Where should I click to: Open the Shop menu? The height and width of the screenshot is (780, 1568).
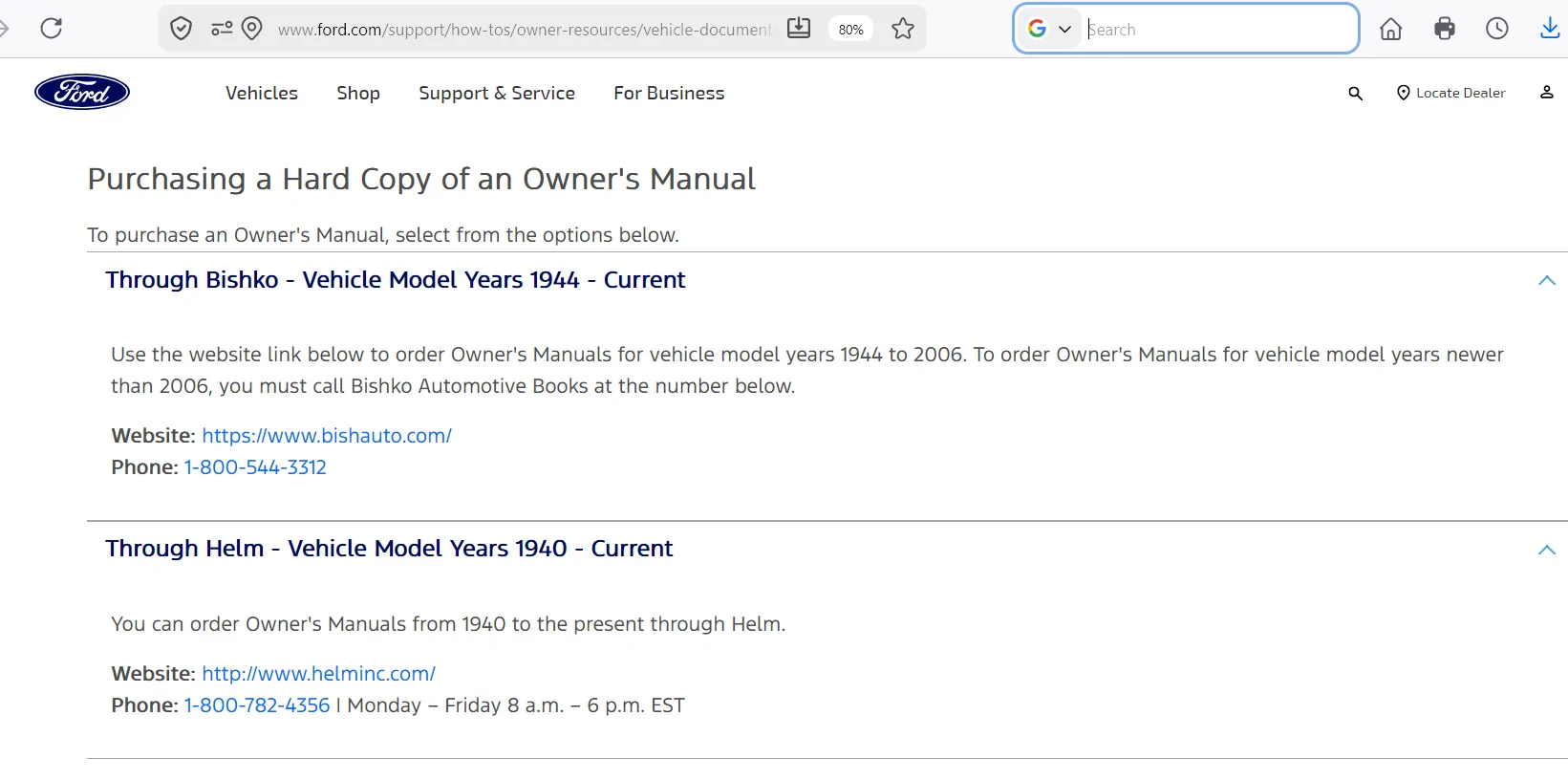click(x=358, y=93)
